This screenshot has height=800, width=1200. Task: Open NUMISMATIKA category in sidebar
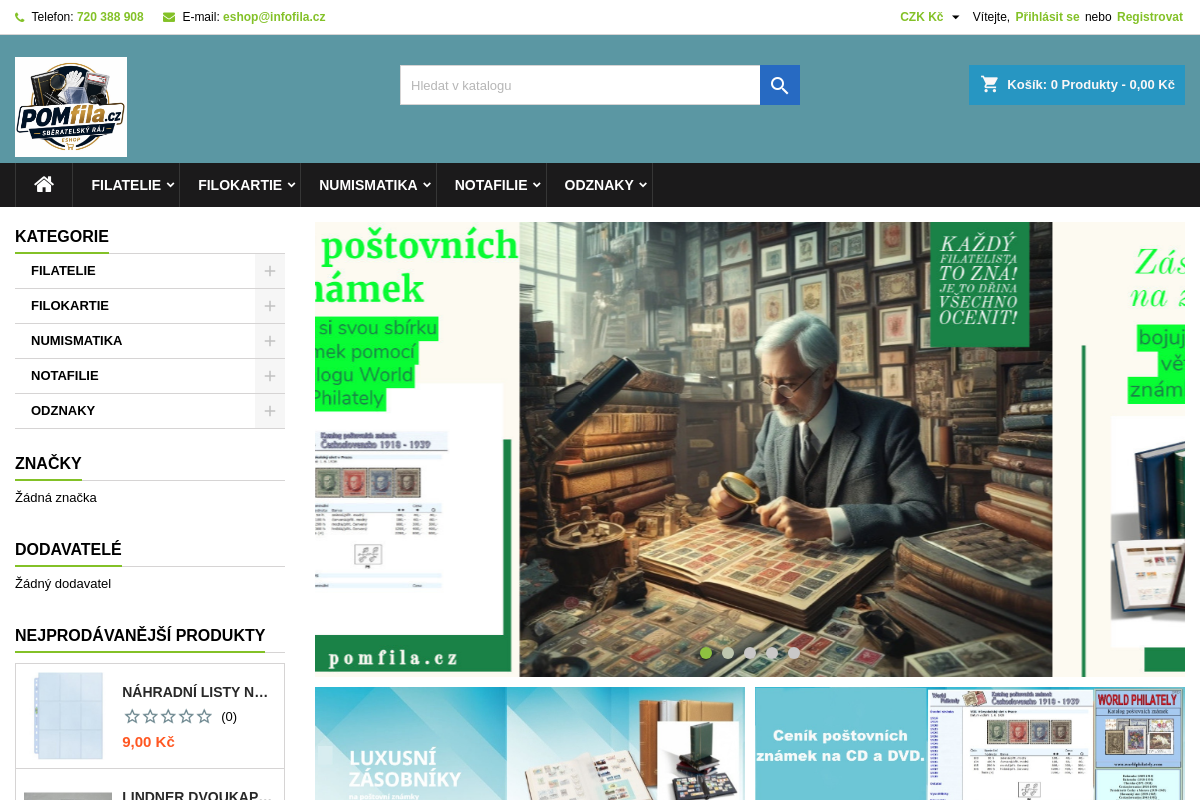click(x=76, y=341)
